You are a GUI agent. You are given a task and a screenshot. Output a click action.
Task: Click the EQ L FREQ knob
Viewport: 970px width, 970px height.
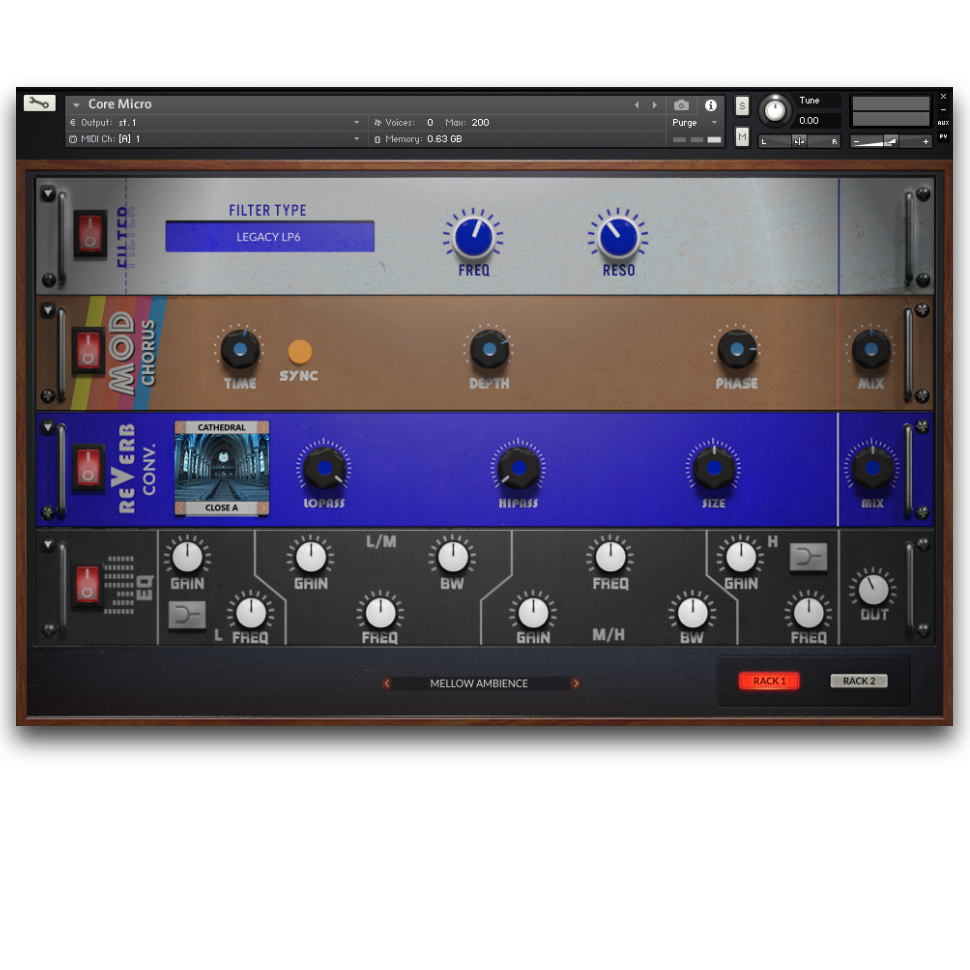pos(251,613)
